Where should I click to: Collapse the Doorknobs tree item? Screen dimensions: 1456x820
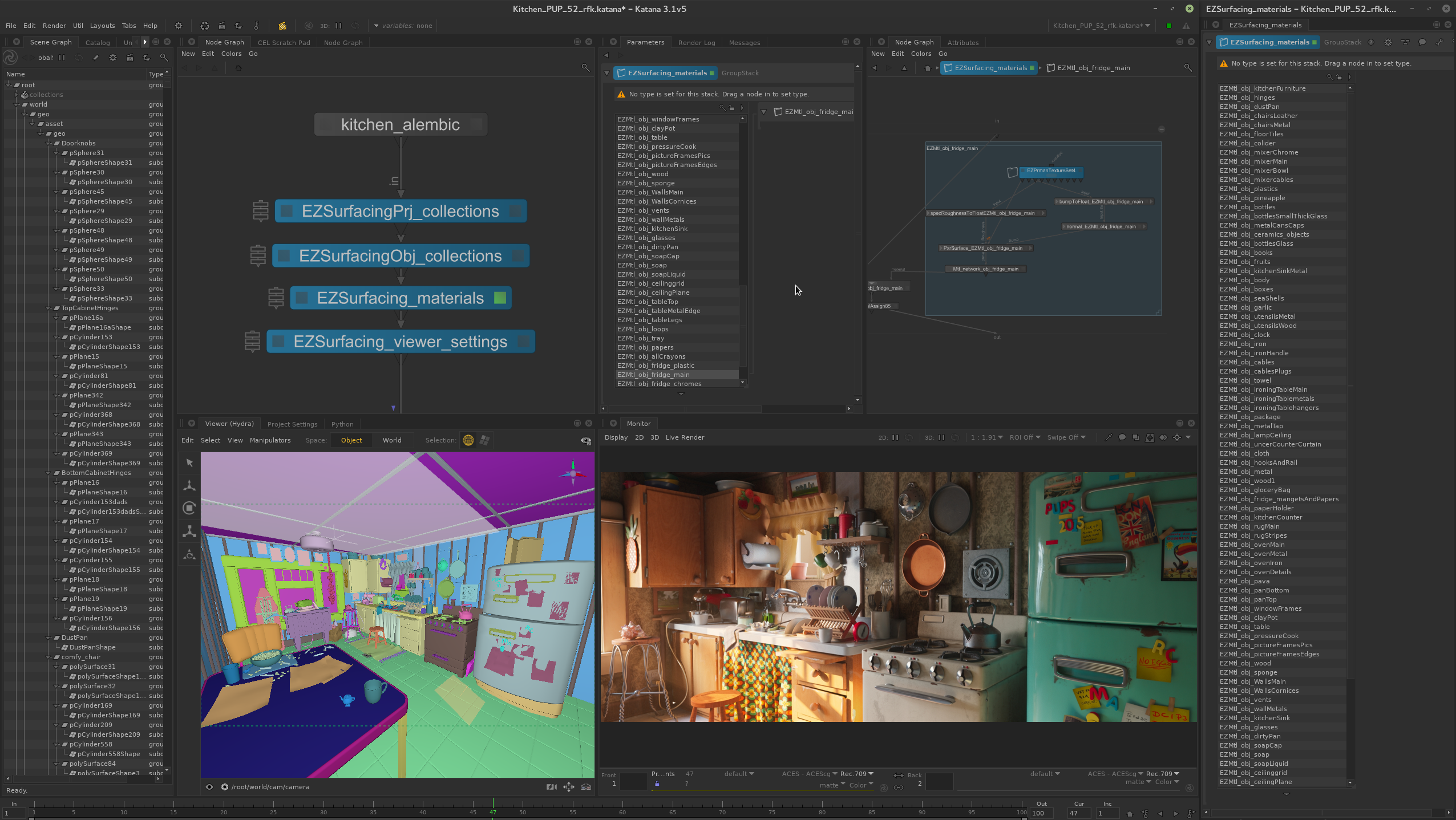(x=48, y=143)
